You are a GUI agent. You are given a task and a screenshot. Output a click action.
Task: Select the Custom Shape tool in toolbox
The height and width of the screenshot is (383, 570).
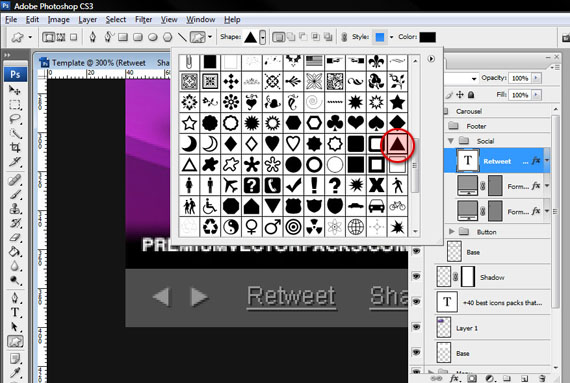point(15,341)
